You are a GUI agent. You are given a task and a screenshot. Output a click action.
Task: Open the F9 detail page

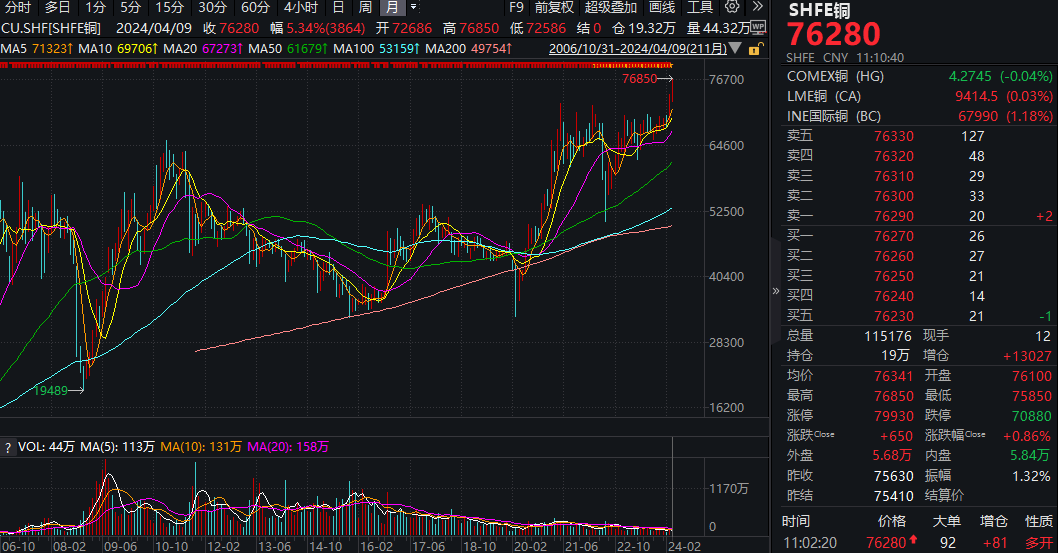coord(516,7)
